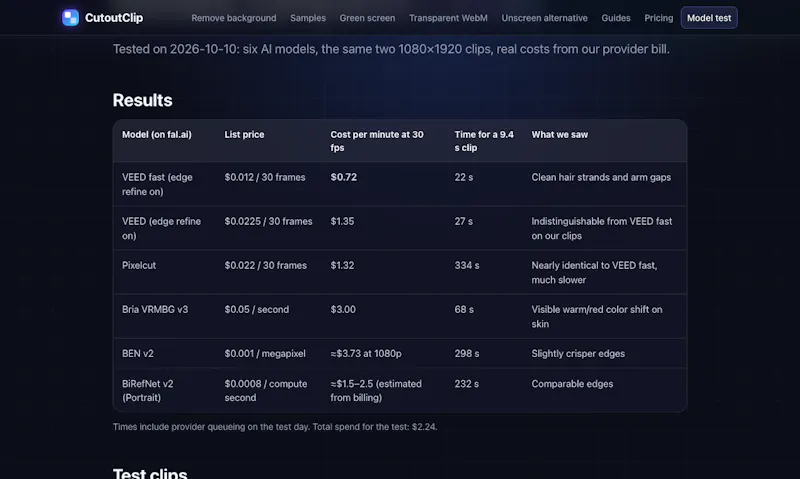Click the 'What we saw' column header
The height and width of the screenshot is (479, 800).
point(560,135)
